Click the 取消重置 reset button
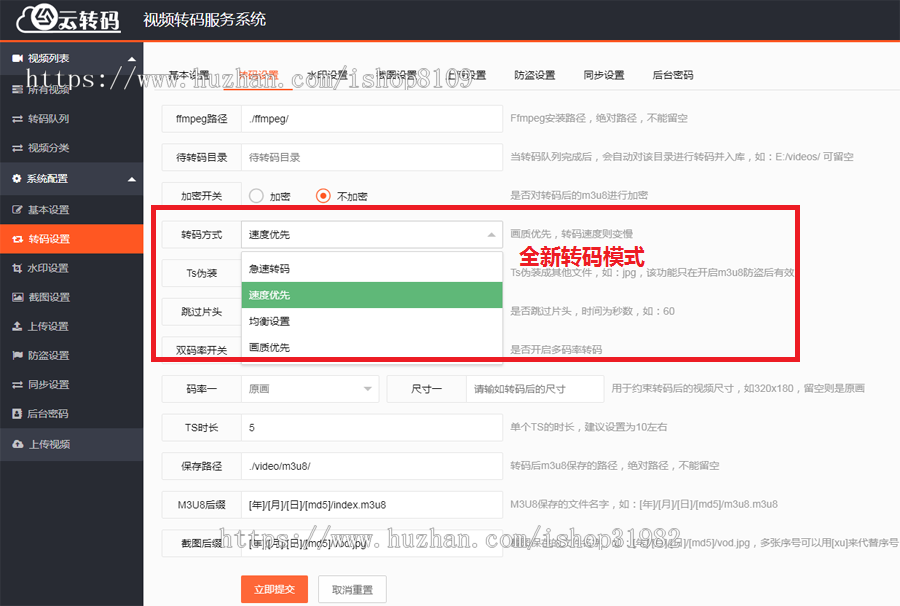900x606 pixels. tap(352, 590)
